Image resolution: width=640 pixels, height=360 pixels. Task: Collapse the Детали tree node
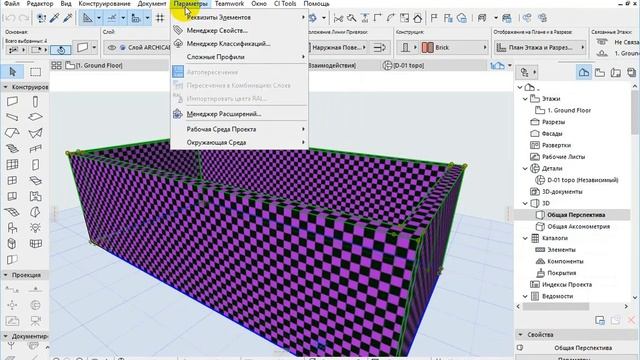[525, 168]
